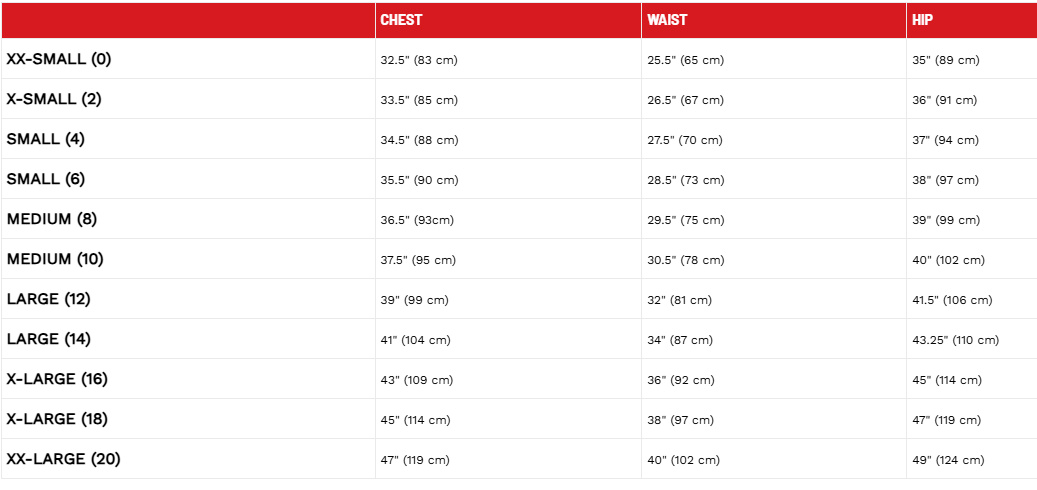Click the 32.5" (83 cm) chest cell
The width and height of the screenshot is (1037, 490).
[x=419, y=60]
